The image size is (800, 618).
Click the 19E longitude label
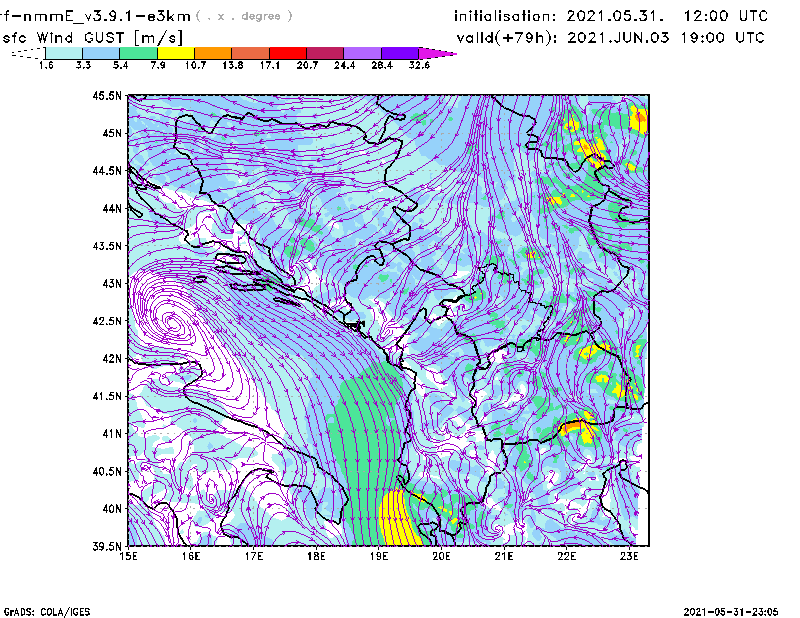(379, 556)
